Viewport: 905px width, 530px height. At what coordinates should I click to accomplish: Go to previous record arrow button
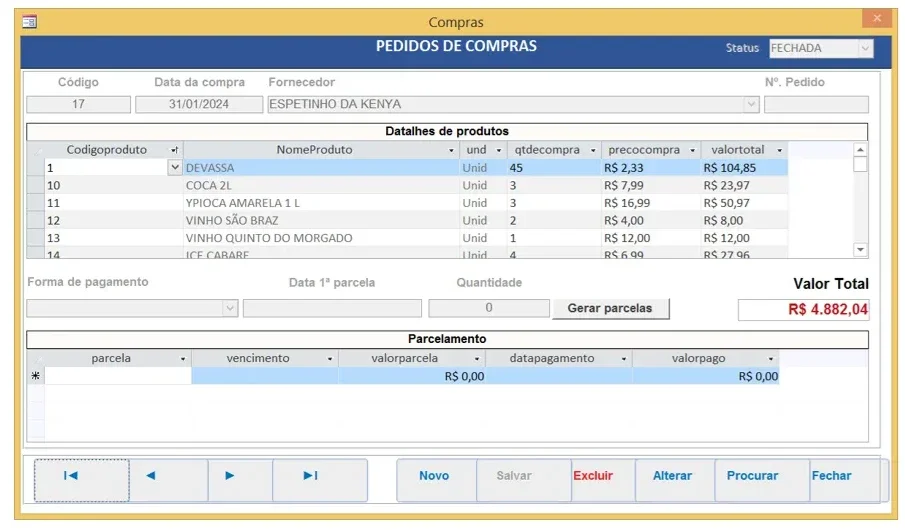[x=169, y=480]
